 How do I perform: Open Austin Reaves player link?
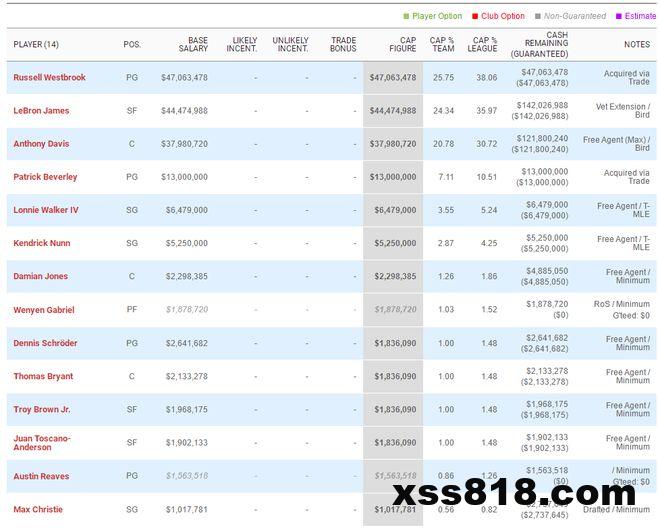41,477
